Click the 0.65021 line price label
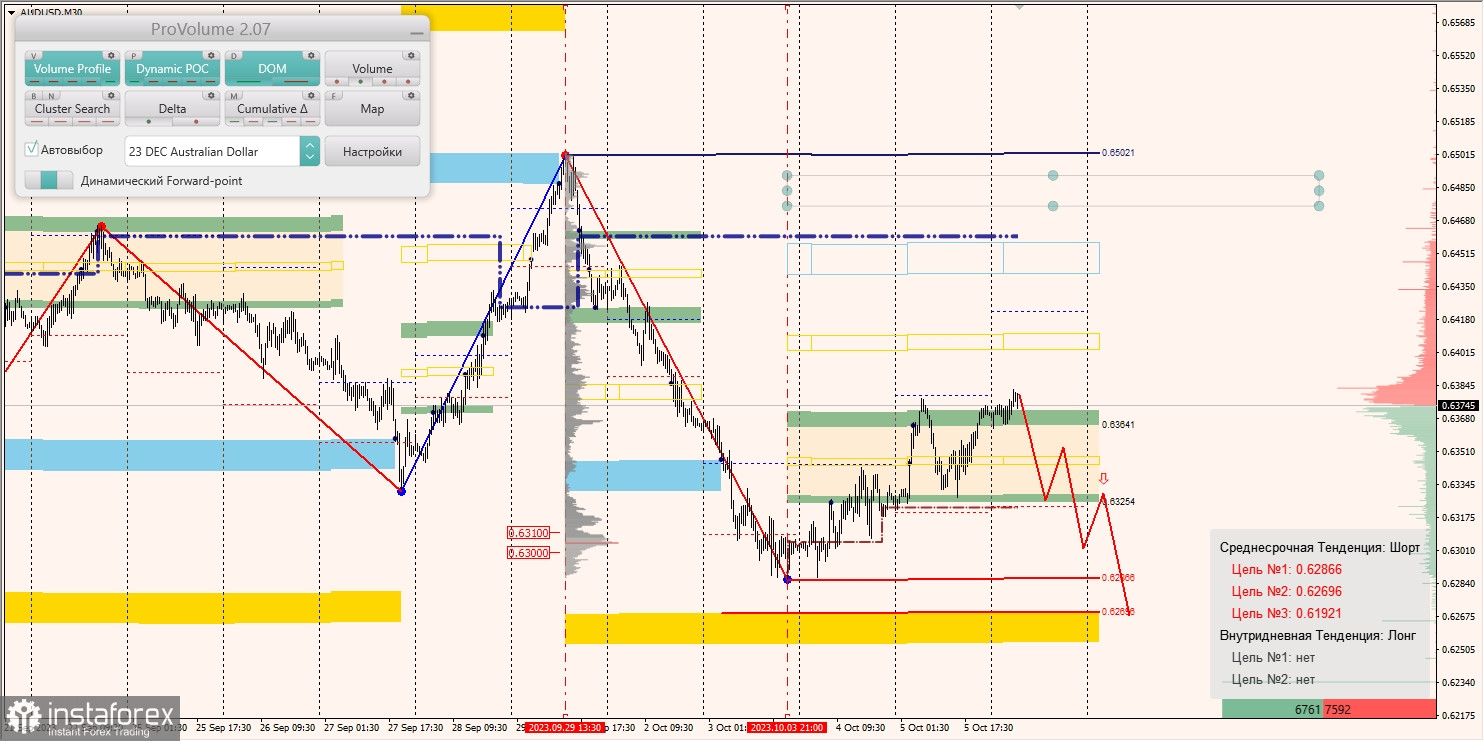Screen dimensions: 1484x741 point(1118,153)
